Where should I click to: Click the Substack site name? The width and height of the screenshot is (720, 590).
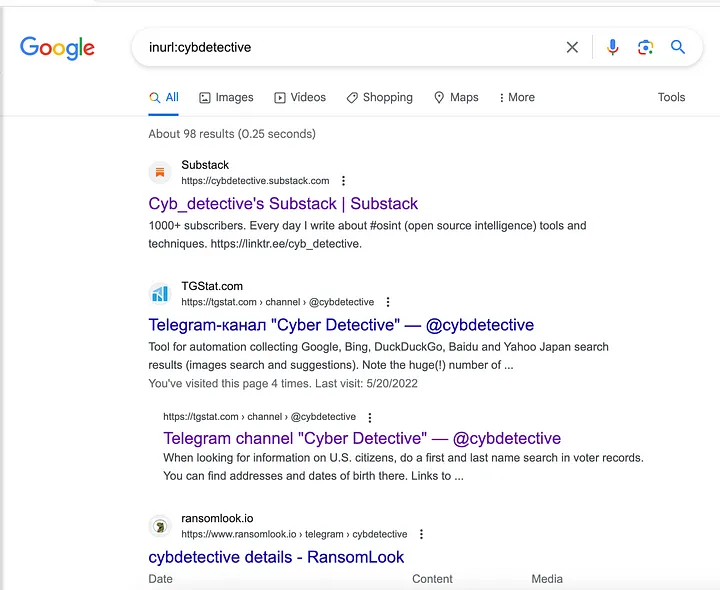point(205,165)
